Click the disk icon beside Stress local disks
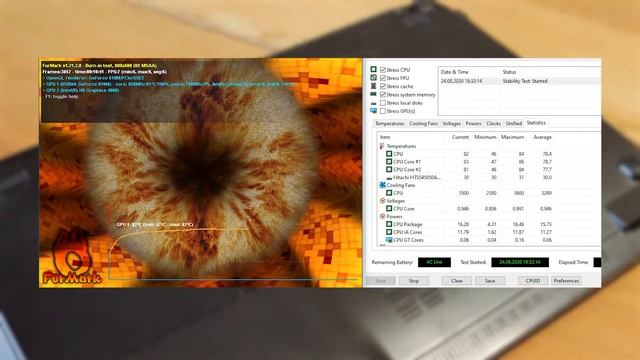The height and width of the screenshot is (360, 640). coord(373,103)
